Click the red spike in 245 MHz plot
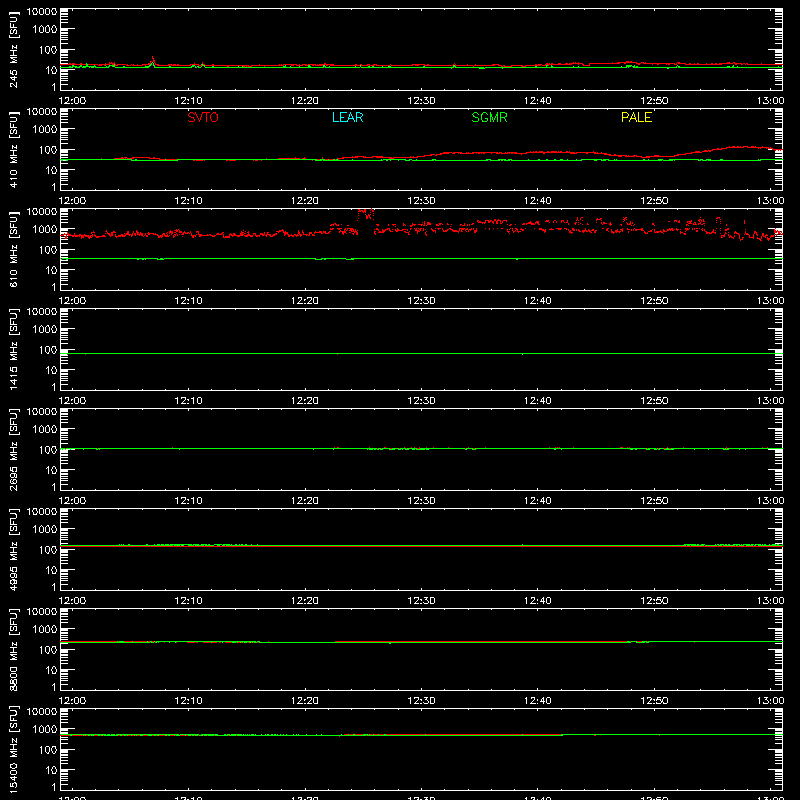Screen dimensions: 800x800 point(153,60)
